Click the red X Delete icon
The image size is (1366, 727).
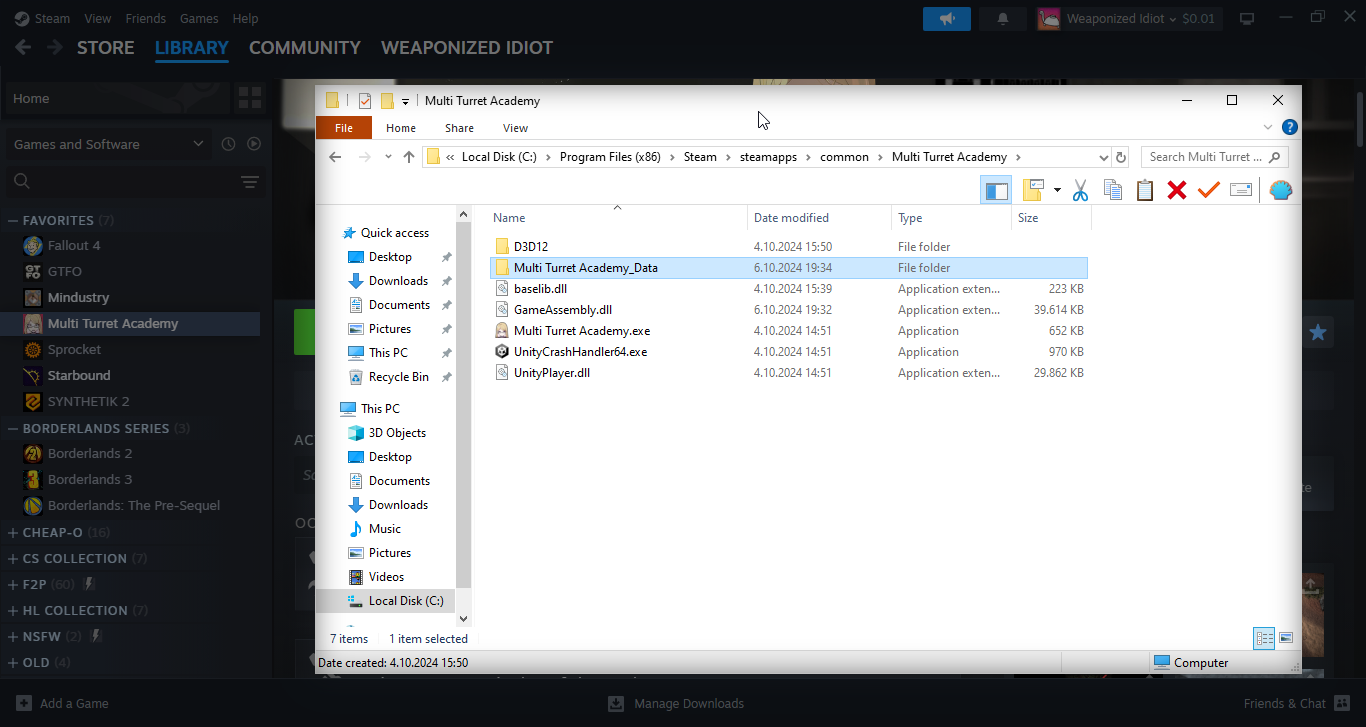point(1177,190)
